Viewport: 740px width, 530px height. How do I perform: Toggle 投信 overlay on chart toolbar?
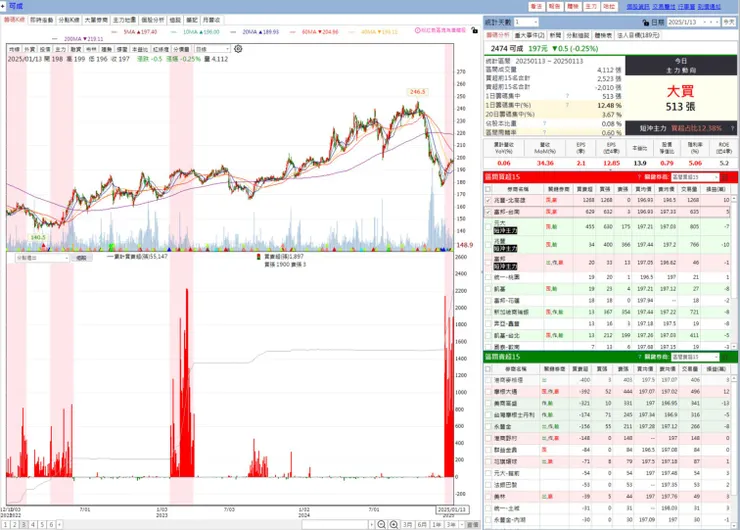(45, 49)
